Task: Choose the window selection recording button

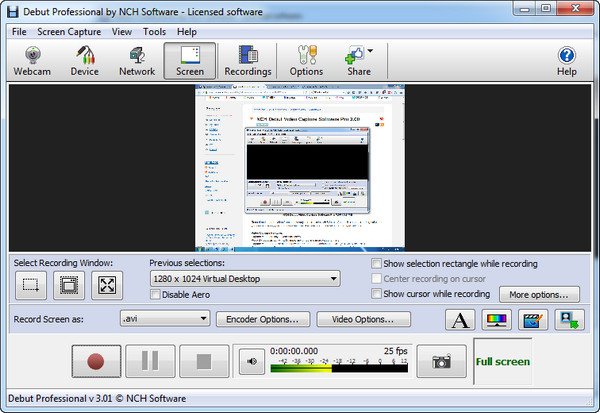Action: coord(69,285)
